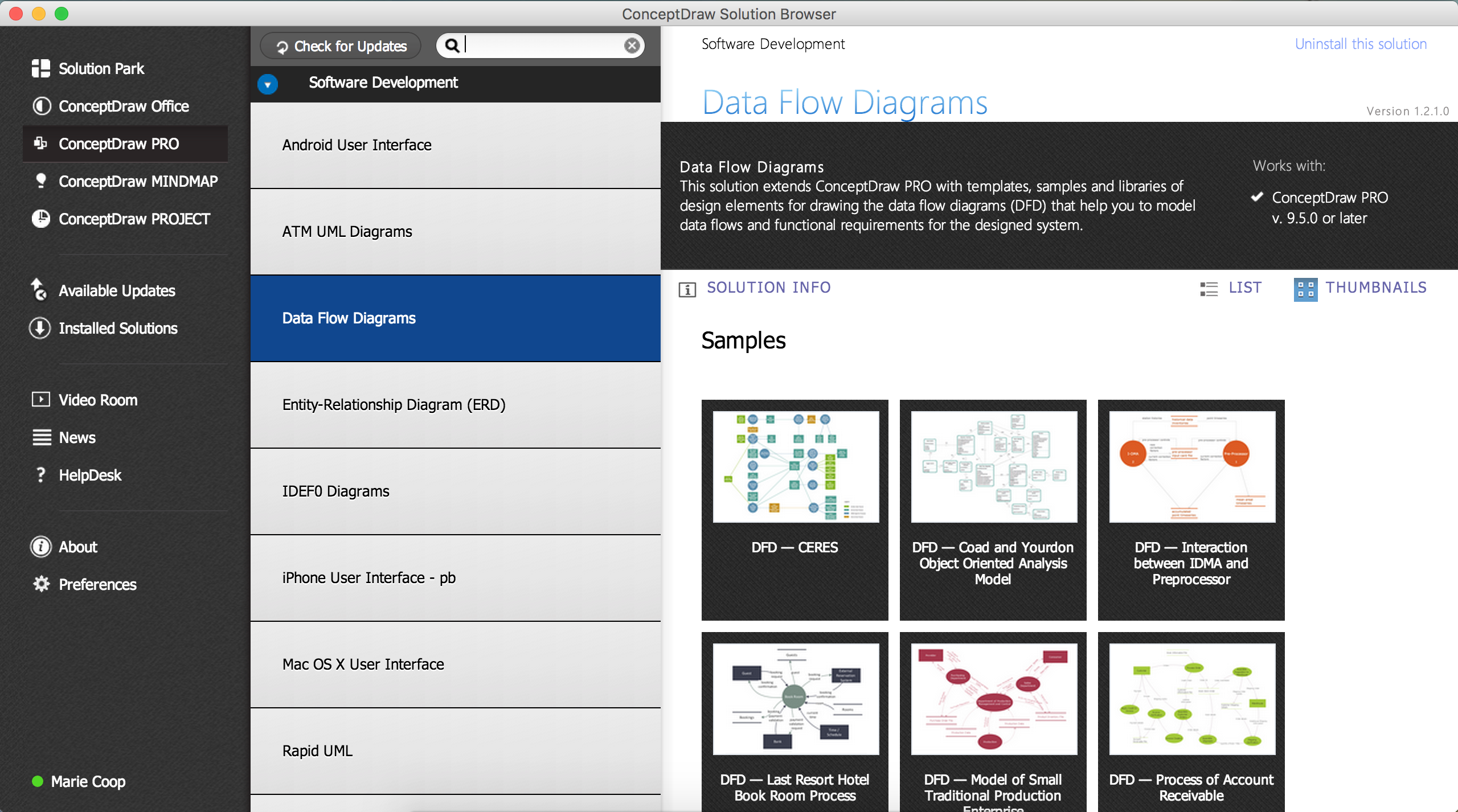
Task: Open the ConceptDraw MINDMAP menu label
Action: coord(138,181)
